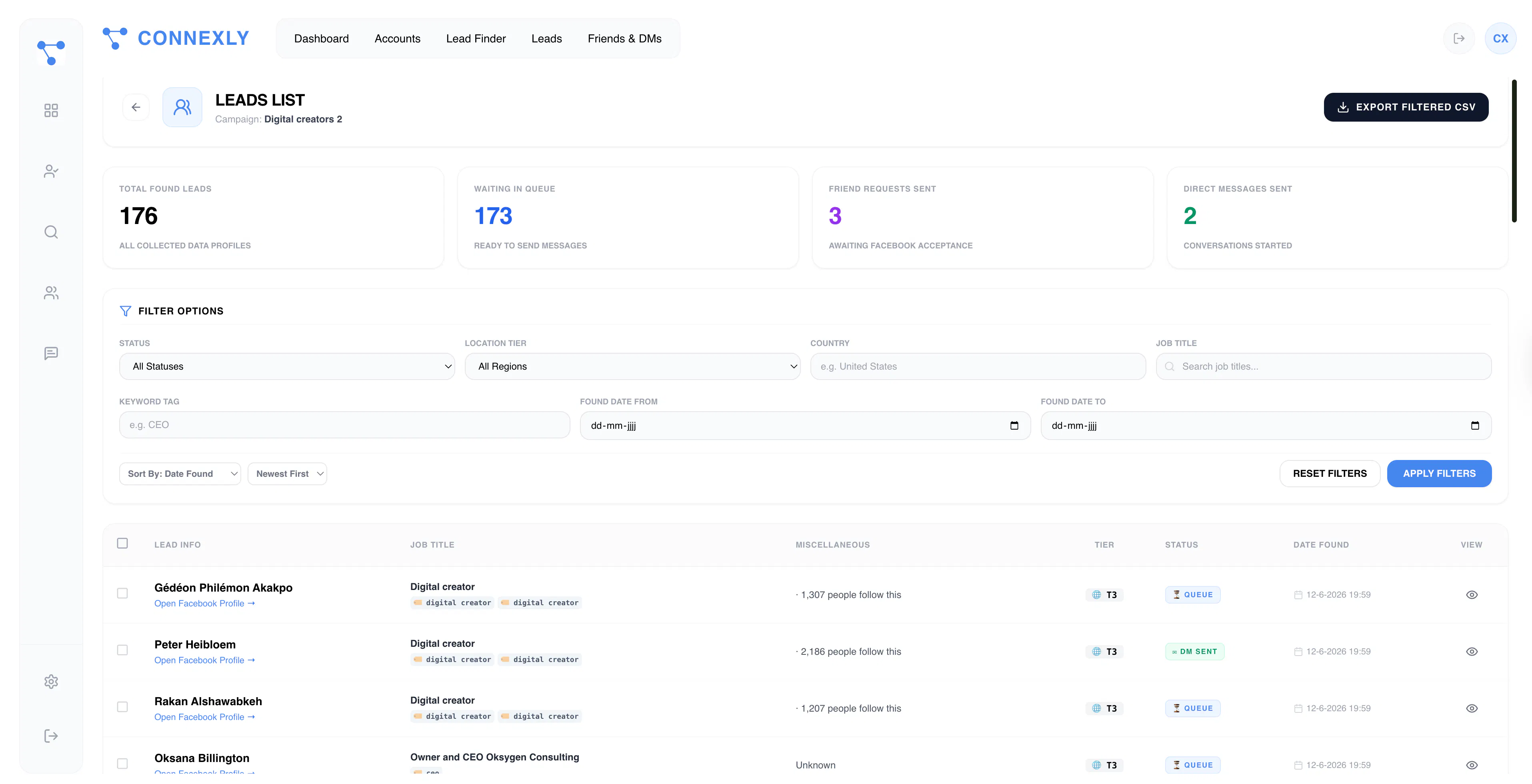This screenshot has height=784, width=1532.
Task: Open the Newest First order dropdown
Action: pos(287,474)
